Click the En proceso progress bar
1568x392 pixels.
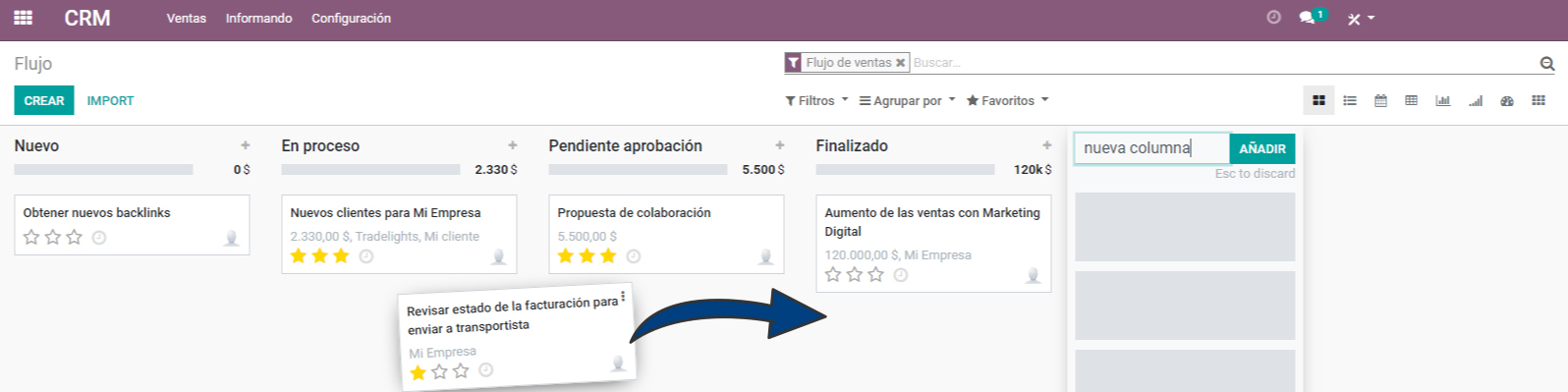370,170
